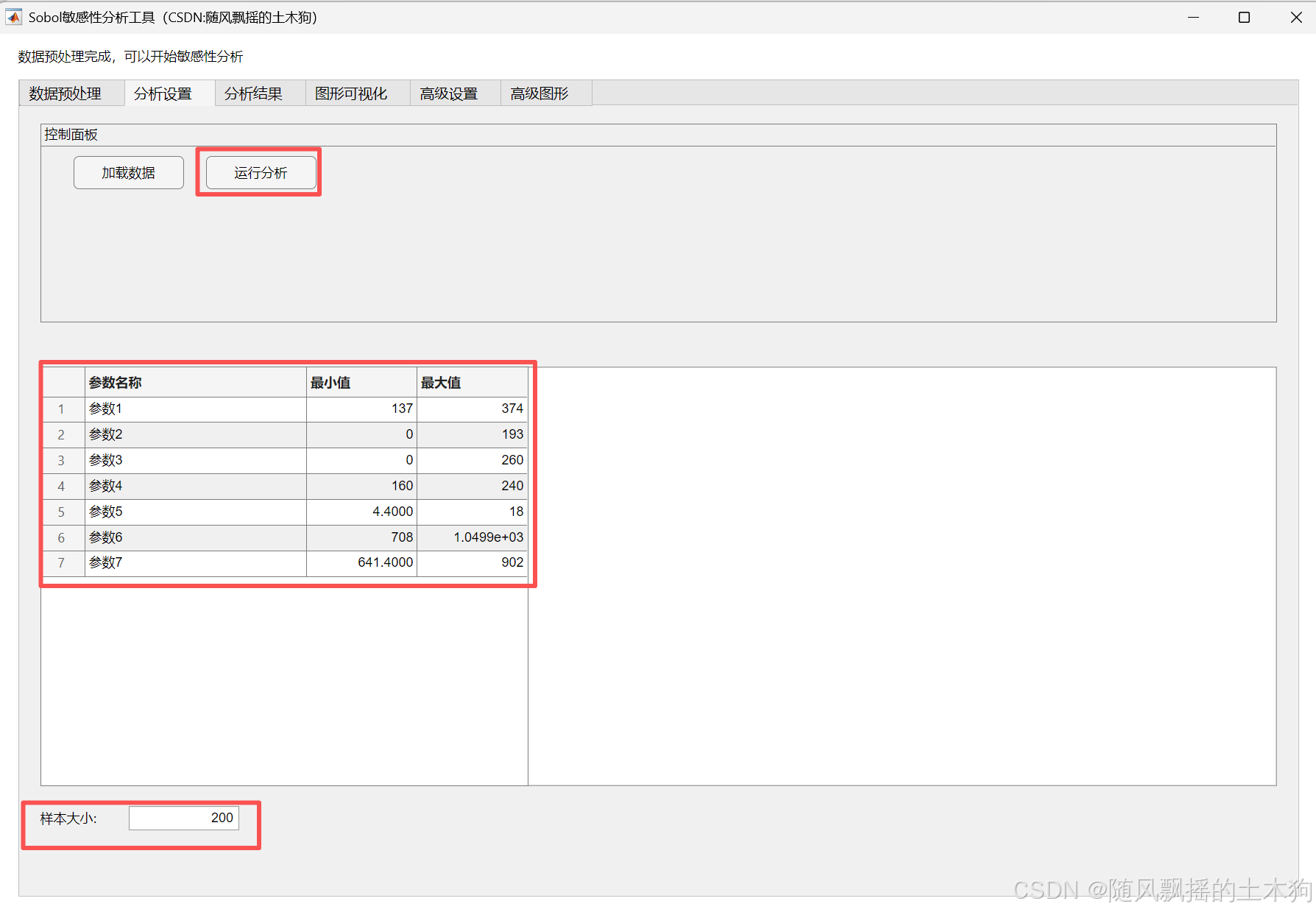Click maximum value 1.0499e+03 of 参数6
Viewport: 1316px width, 912px height.
click(x=472, y=538)
